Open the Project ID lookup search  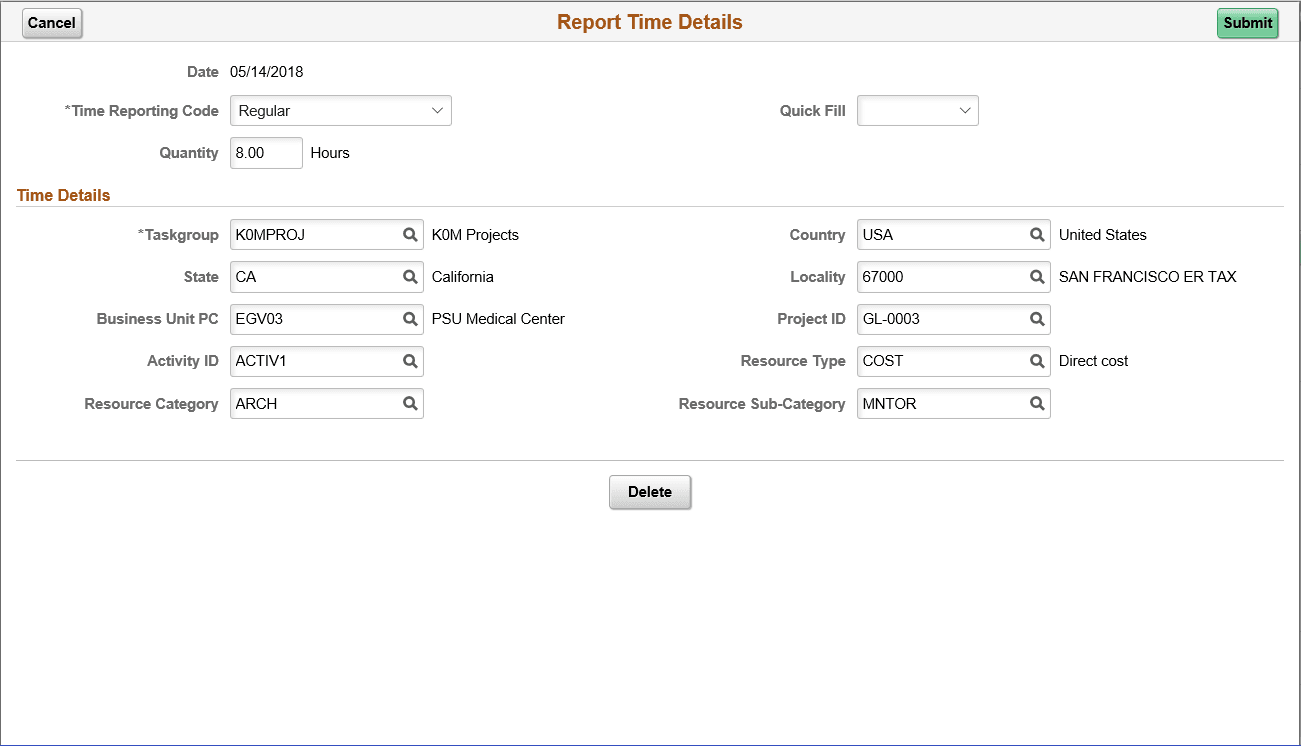pyautogui.click(x=1037, y=319)
